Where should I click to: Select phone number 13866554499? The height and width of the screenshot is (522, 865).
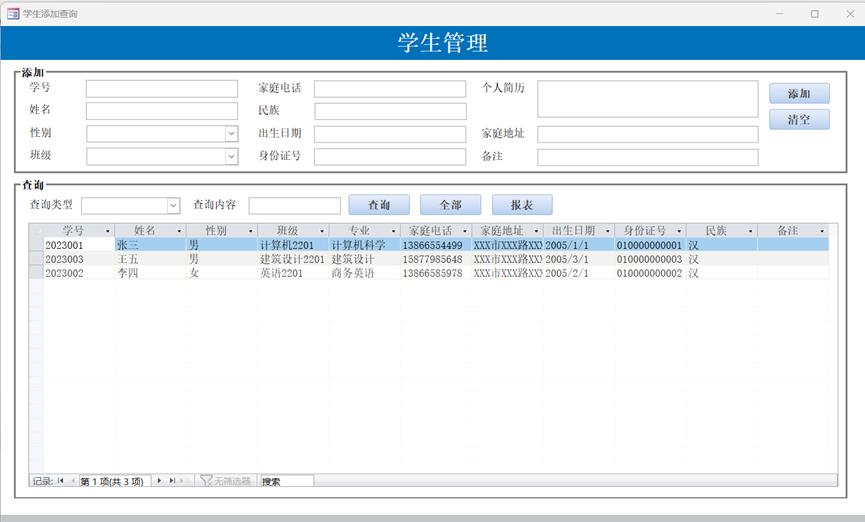(436, 245)
